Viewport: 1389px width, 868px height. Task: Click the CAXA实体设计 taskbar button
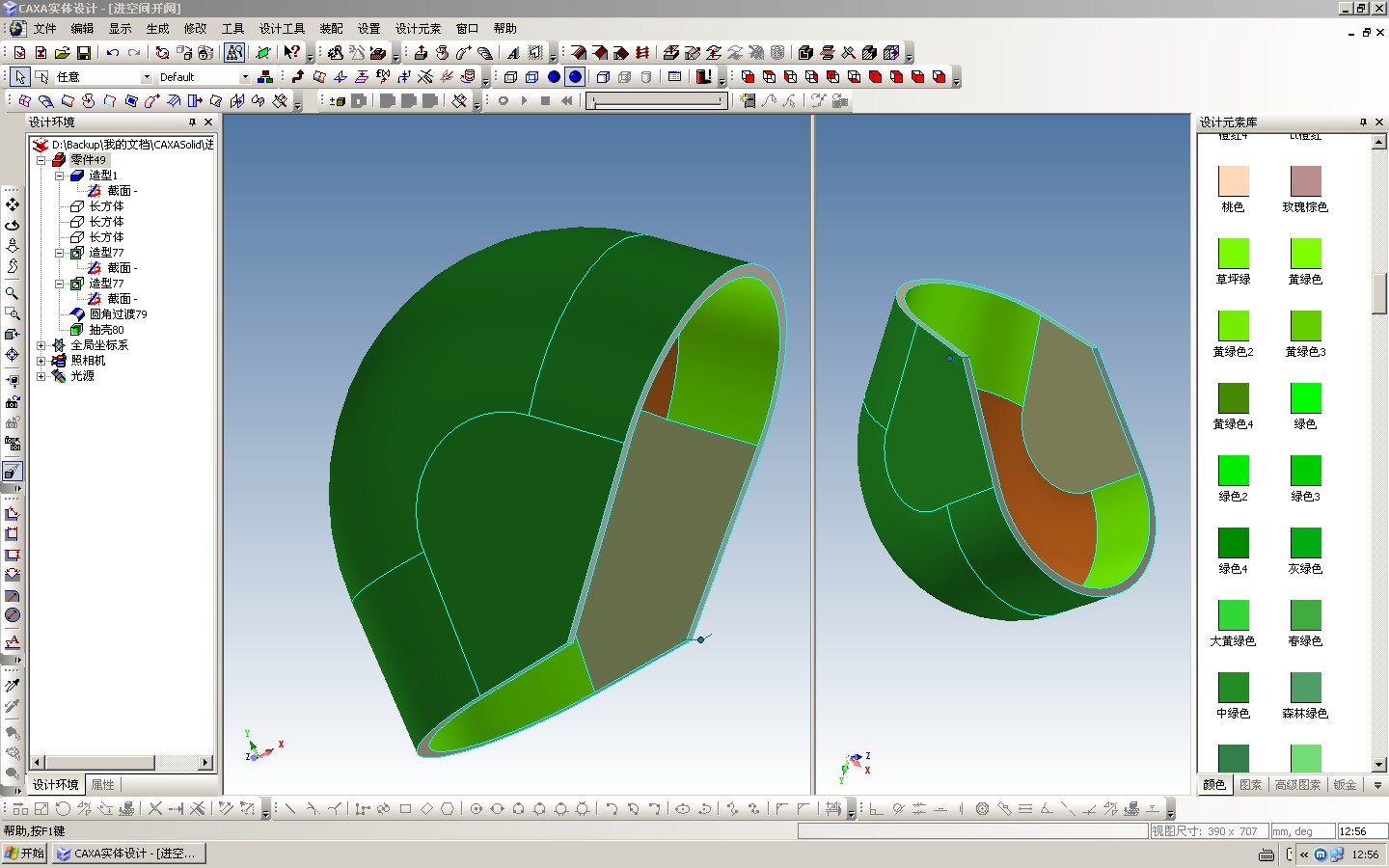(x=129, y=854)
